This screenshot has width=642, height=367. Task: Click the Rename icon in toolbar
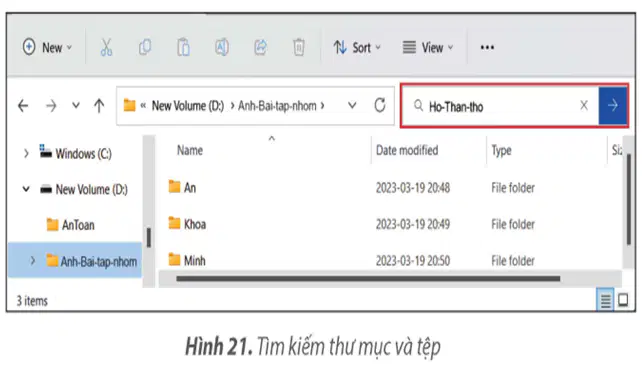(x=222, y=48)
